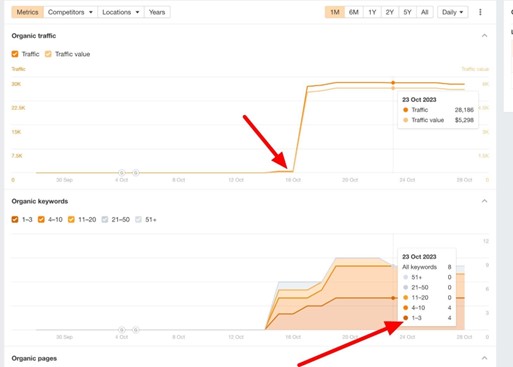Screen dimensions: 513x367
Task: Toggle the Traffic value checkbox
Action: point(48,54)
